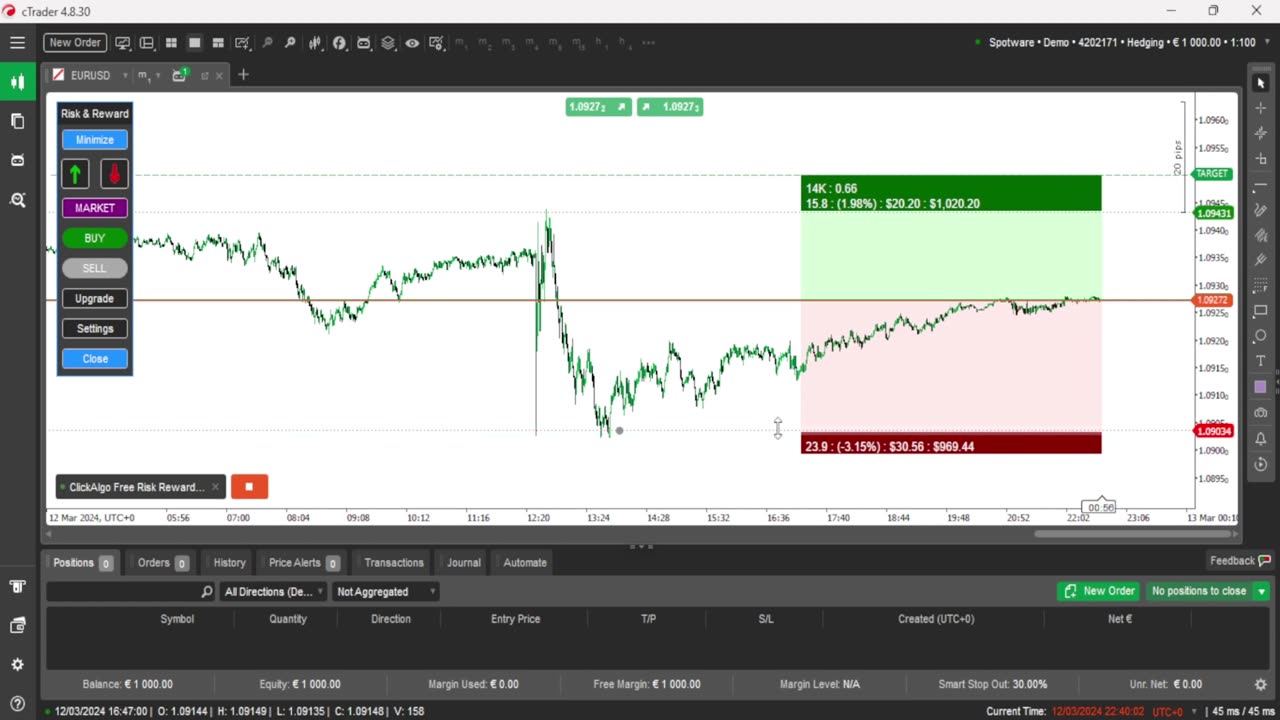The width and height of the screenshot is (1280, 720).
Task: Switch to the Price Alerts tab
Action: pyautogui.click(x=304, y=563)
